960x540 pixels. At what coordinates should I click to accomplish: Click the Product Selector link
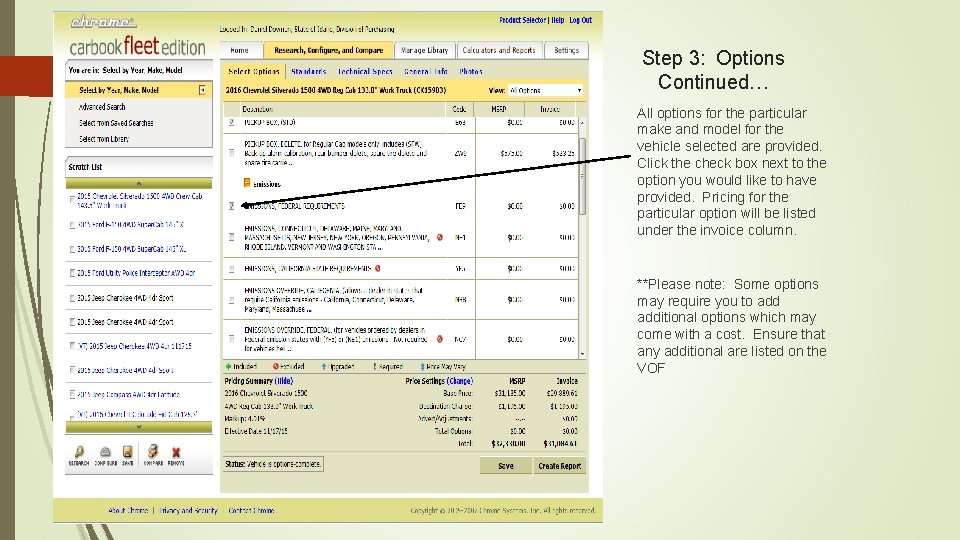[522, 20]
